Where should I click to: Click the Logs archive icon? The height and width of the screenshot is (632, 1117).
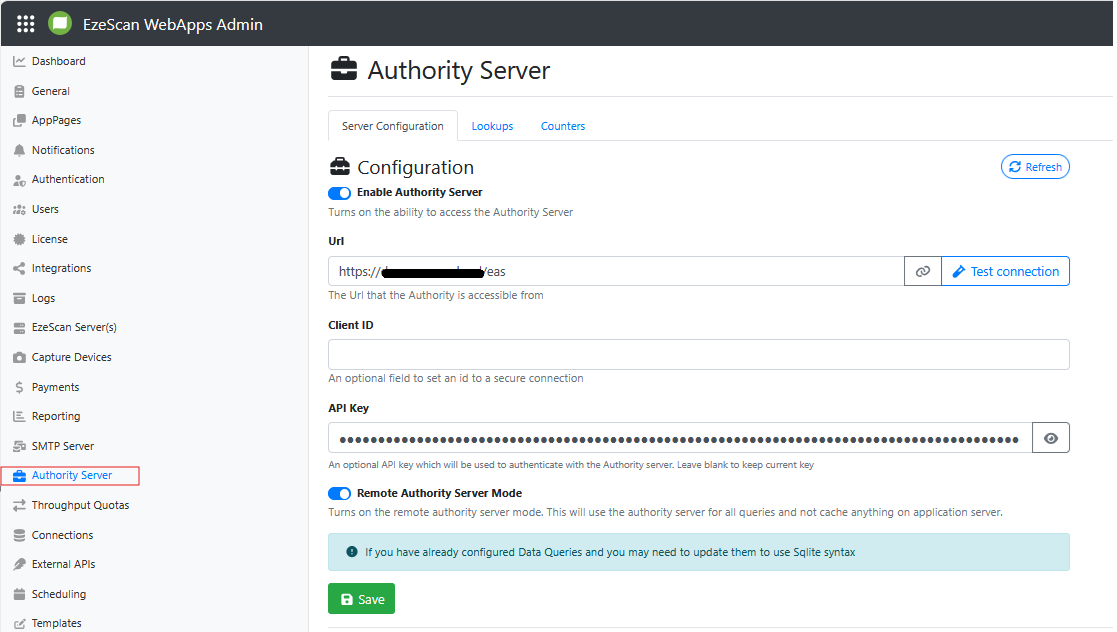click(19, 299)
